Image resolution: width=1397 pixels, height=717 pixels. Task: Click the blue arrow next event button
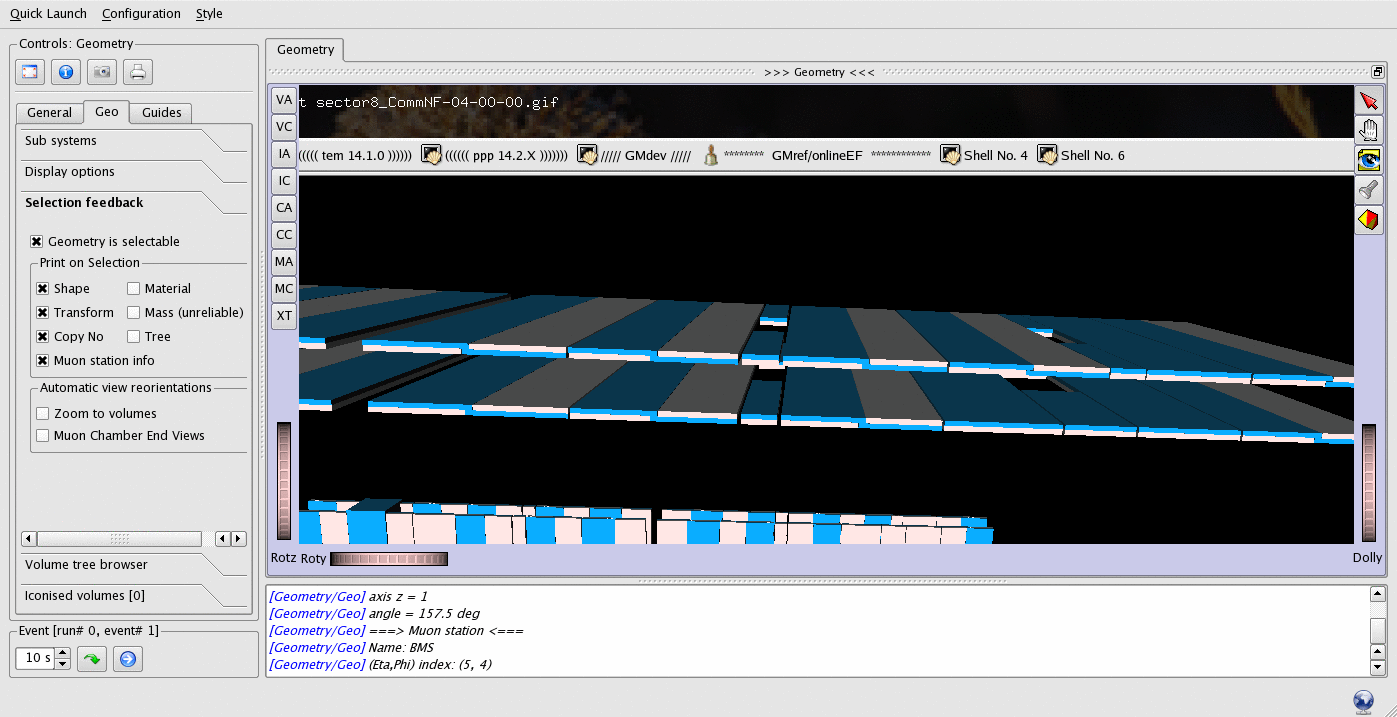tap(128, 658)
